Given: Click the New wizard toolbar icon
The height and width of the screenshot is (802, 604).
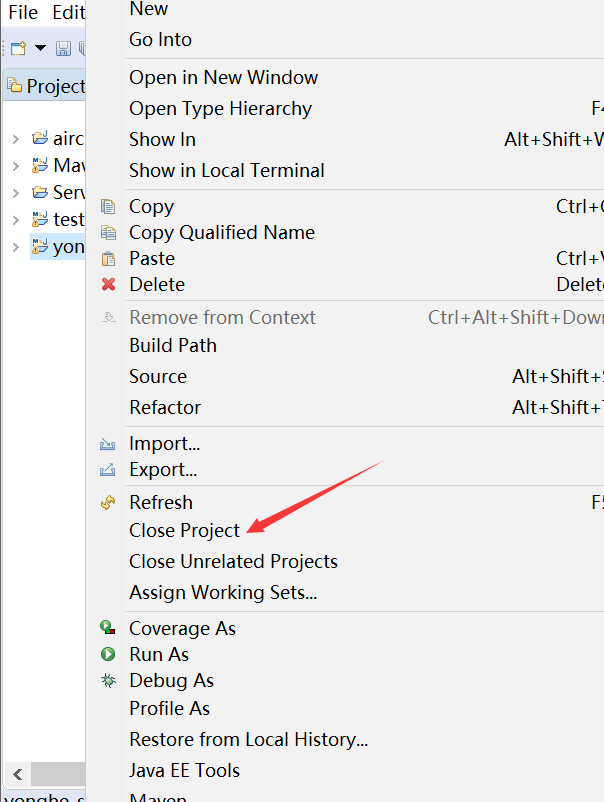Looking at the screenshot, I should [x=18, y=48].
